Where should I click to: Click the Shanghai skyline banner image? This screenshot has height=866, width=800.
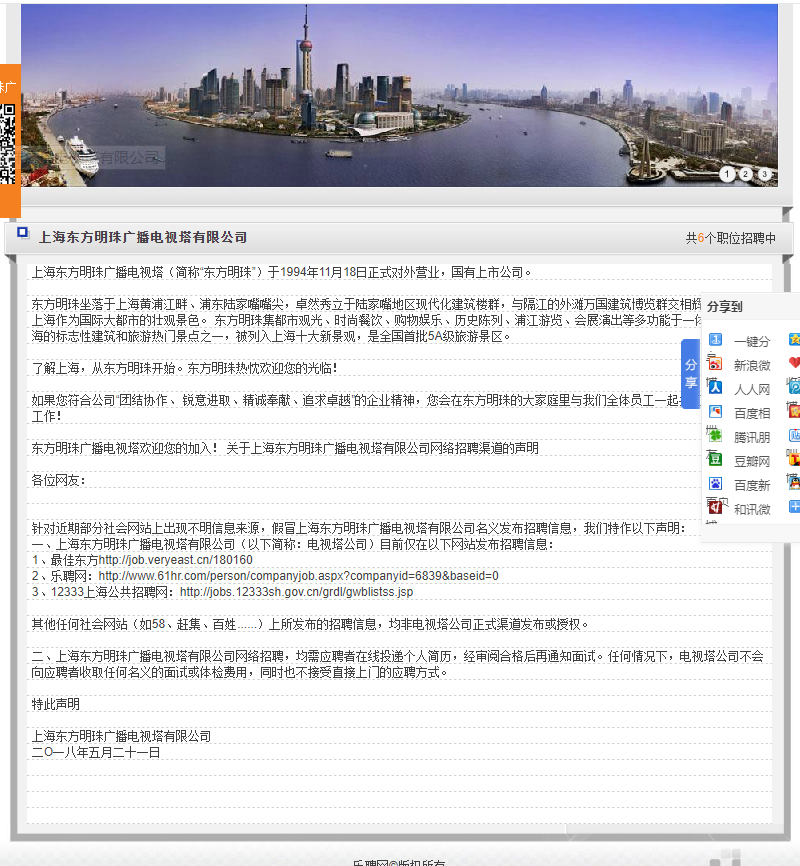[x=400, y=95]
